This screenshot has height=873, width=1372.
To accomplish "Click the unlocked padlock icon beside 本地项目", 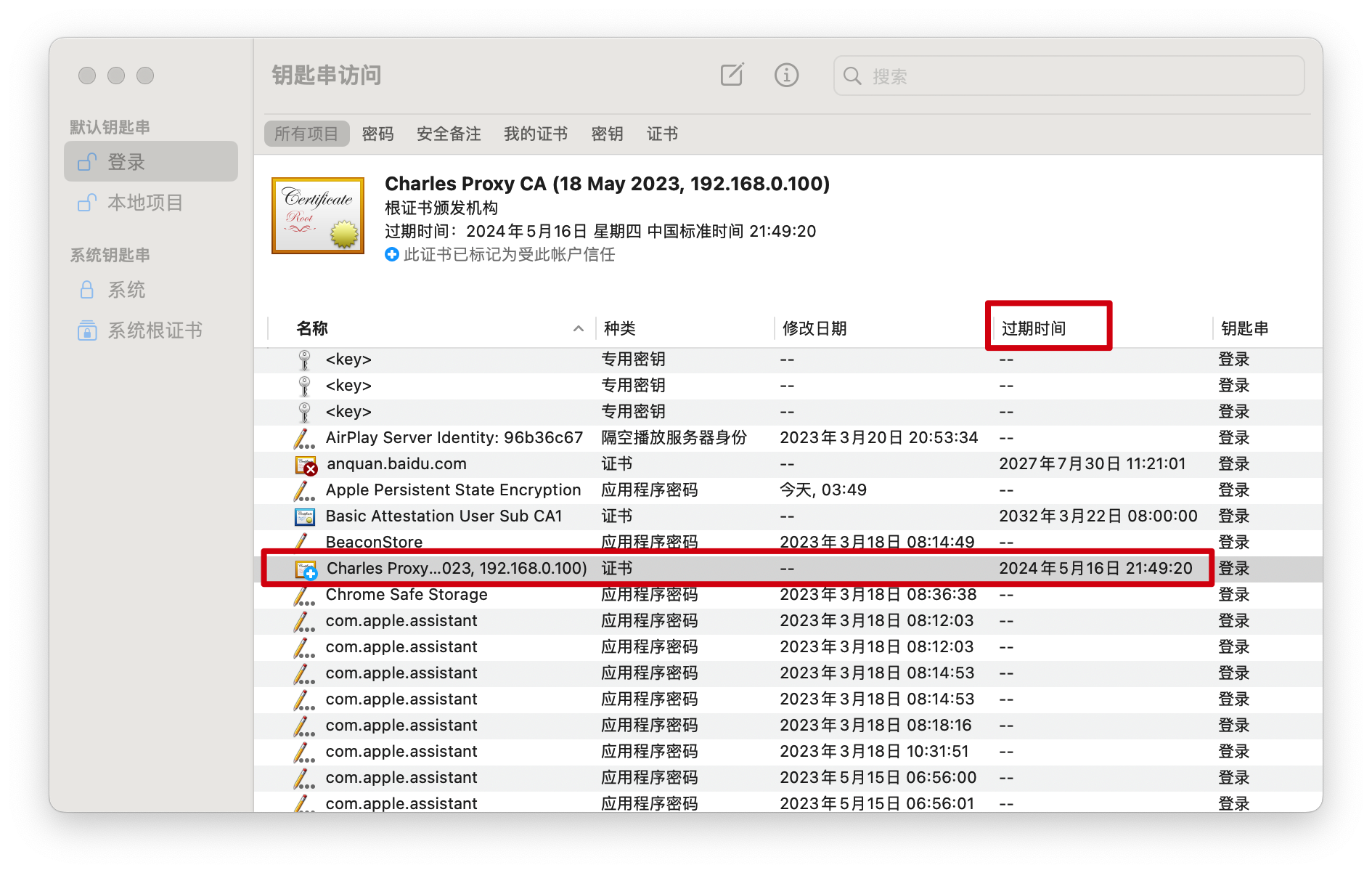I will [87, 202].
